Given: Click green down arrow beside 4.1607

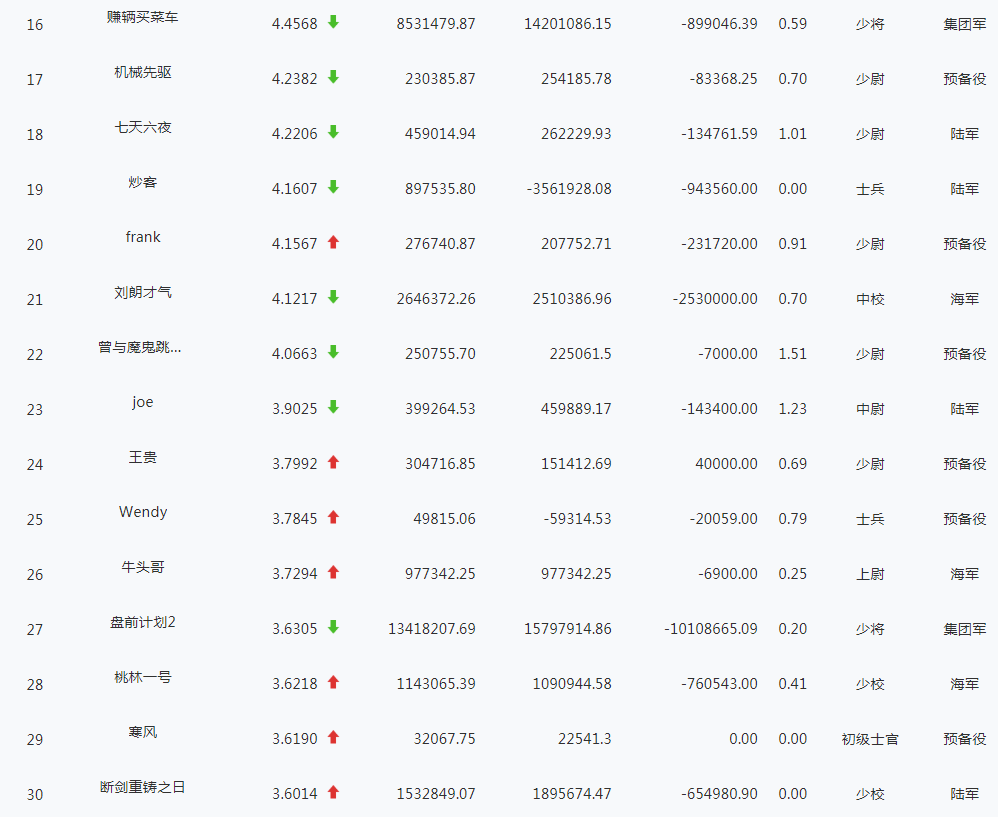Looking at the screenshot, I should [333, 187].
